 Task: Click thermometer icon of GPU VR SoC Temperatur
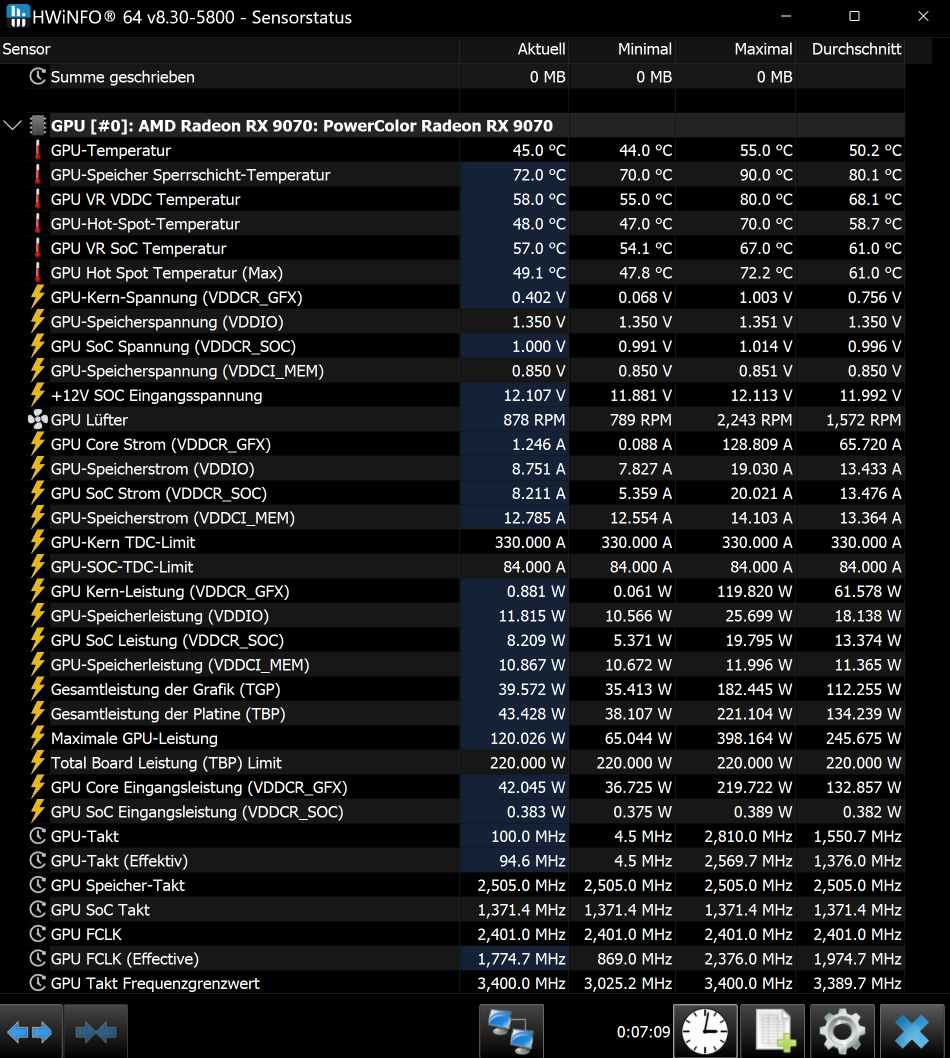(38, 248)
